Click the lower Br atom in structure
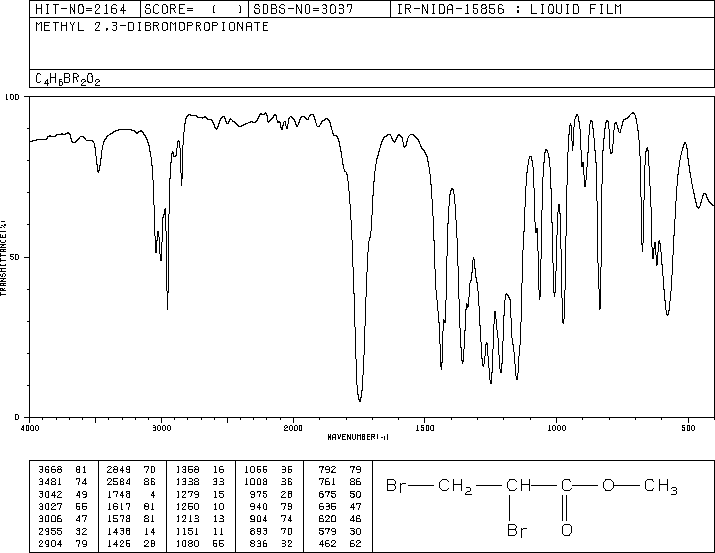The width and height of the screenshot is (715, 553). (x=517, y=530)
